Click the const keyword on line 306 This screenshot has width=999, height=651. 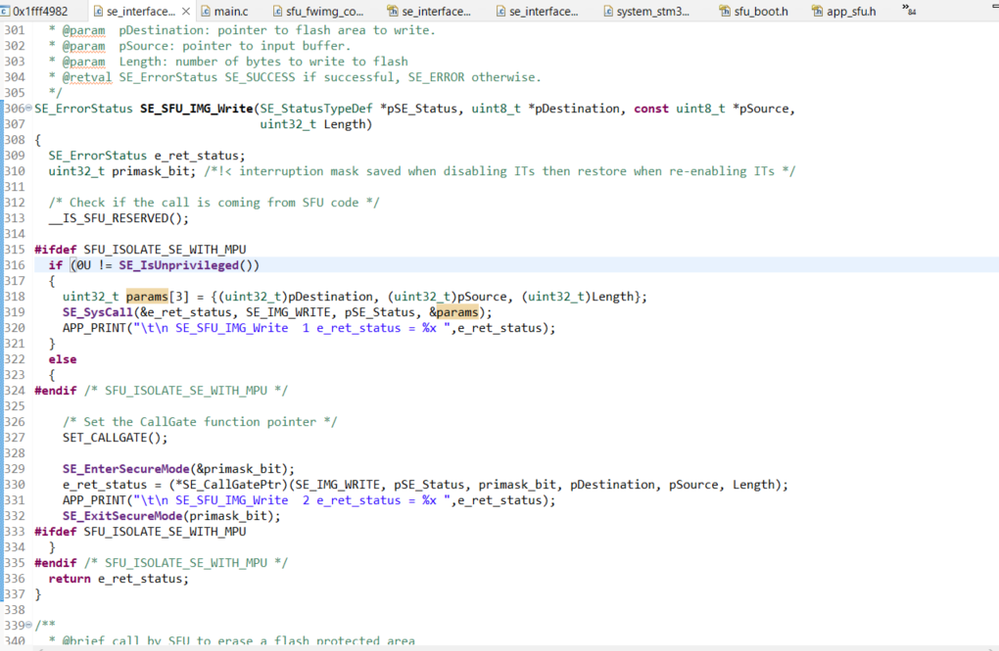[x=651, y=108]
